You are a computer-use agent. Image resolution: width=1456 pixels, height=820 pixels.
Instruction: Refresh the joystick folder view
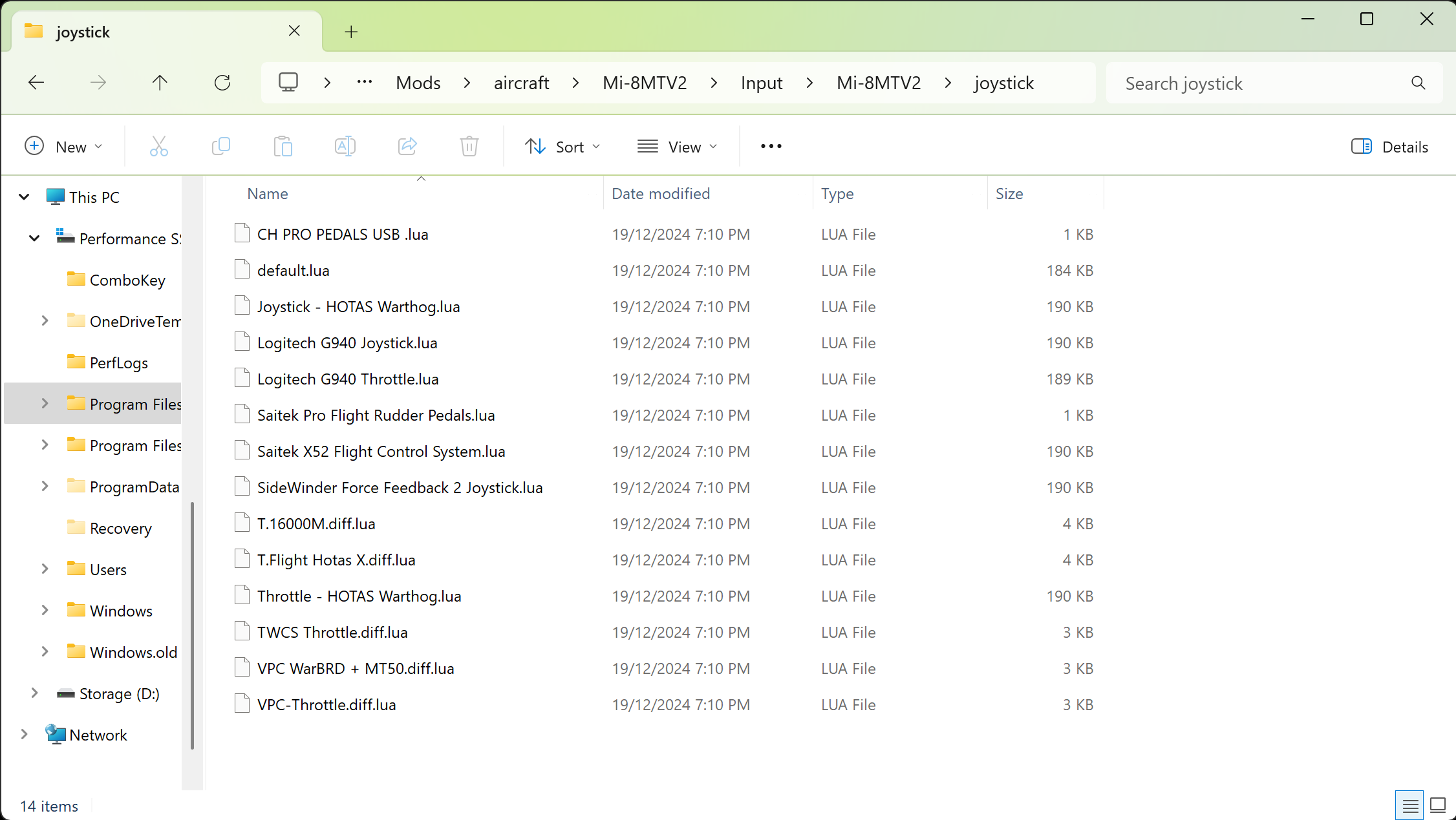click(x=222, y=83)
